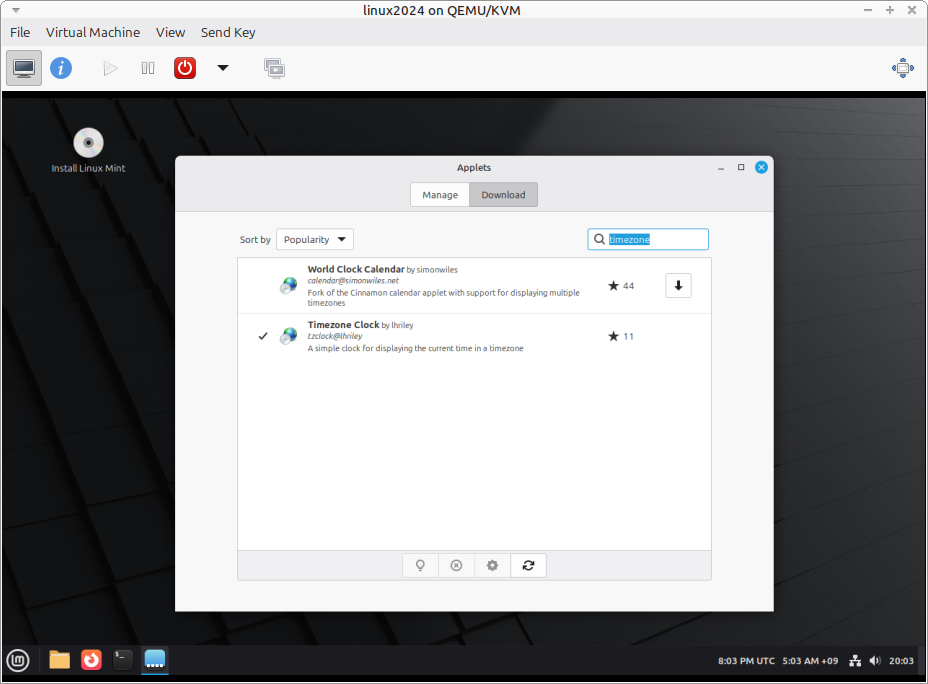Click the lightbulb more info button

[420, 566]
